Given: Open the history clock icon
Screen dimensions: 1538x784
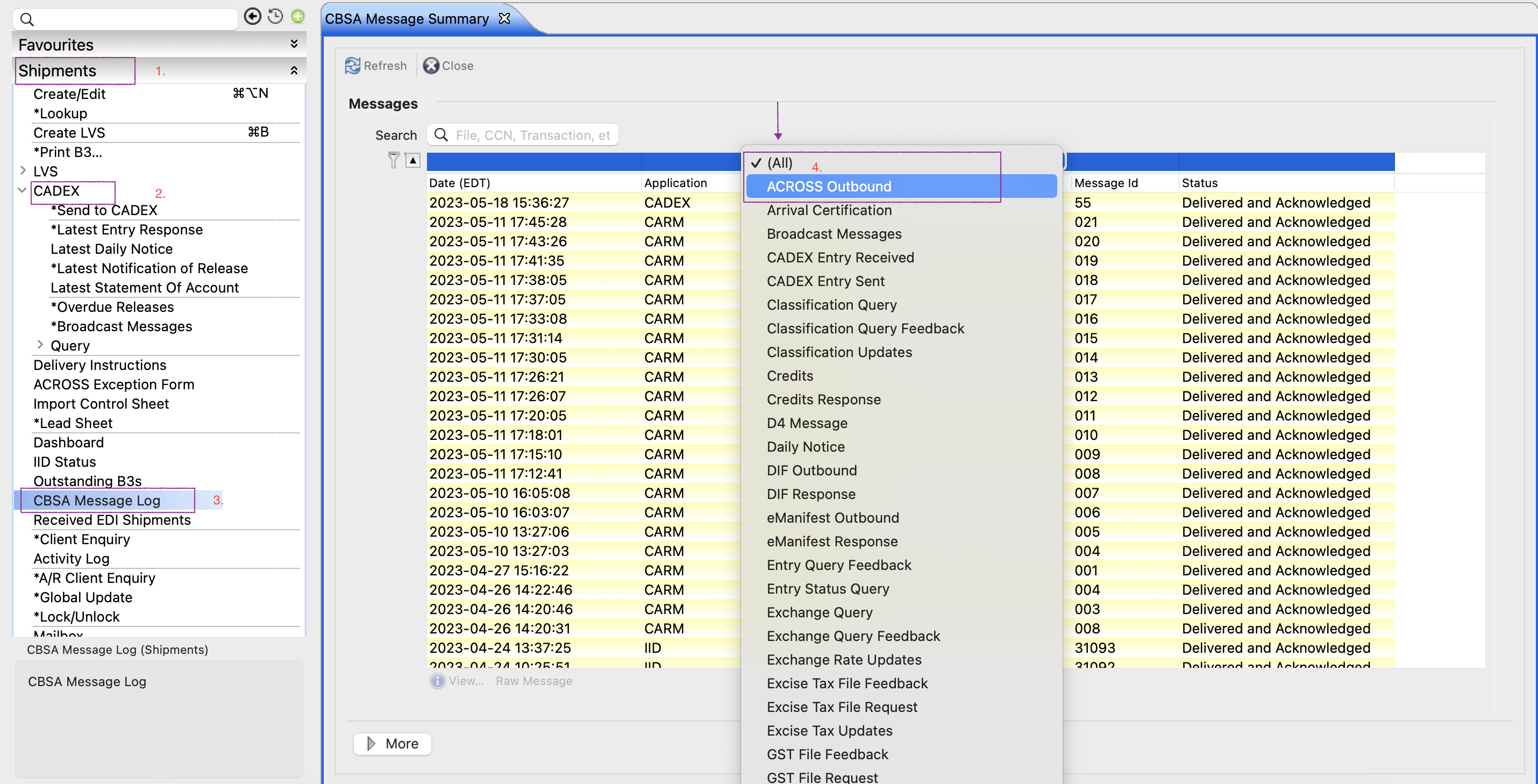Looking at the screenshot, I should coord(275,16).
